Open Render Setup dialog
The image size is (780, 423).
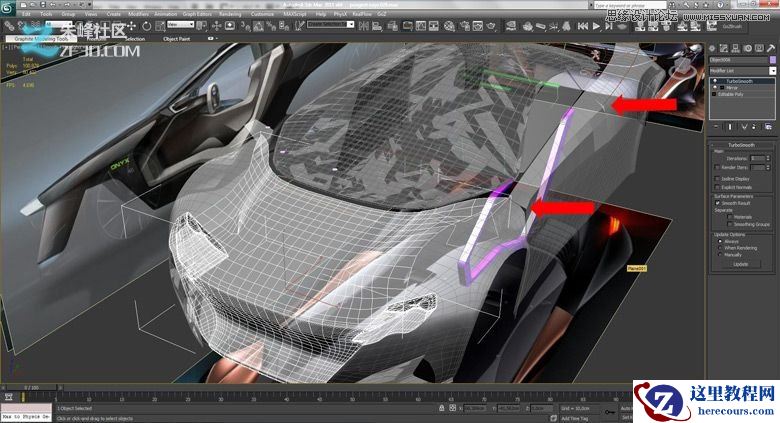coord(465,26)
